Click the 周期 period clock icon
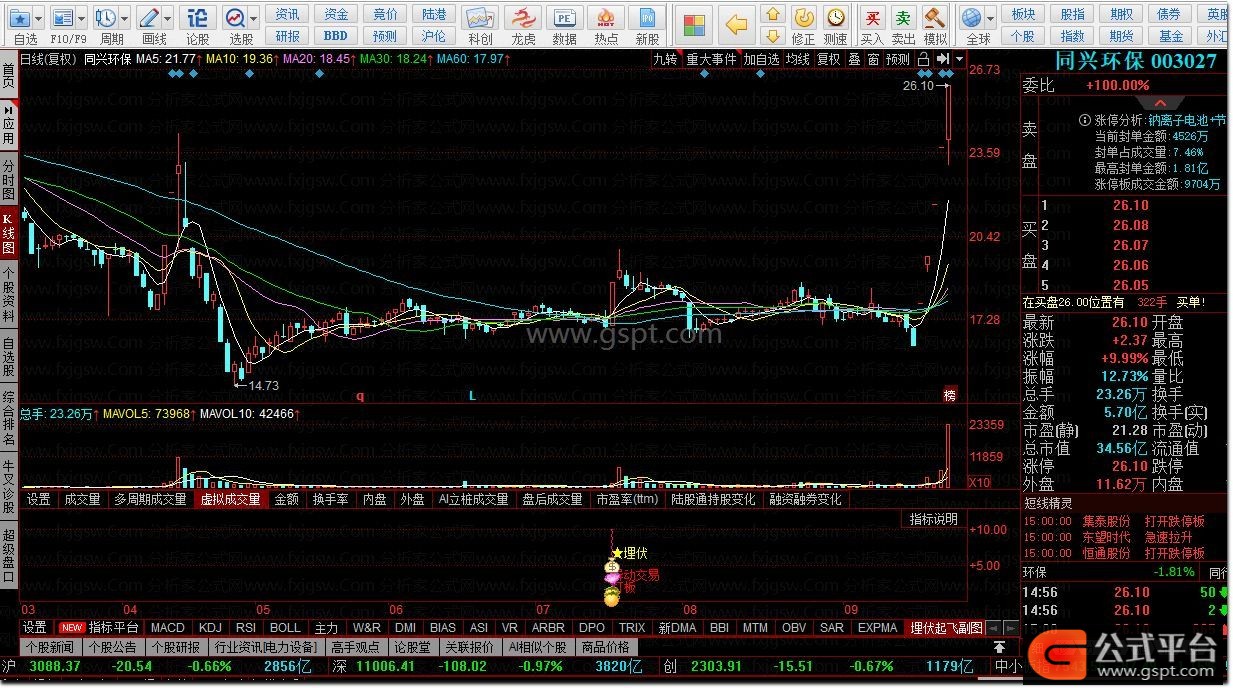 click(106, 18)
